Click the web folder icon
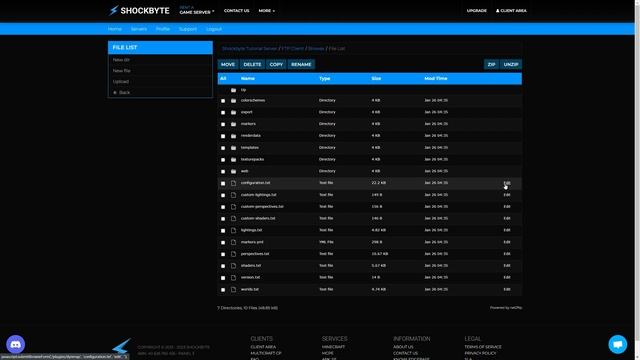This screenshot has width=640, height=360. [x=233, y=171]
